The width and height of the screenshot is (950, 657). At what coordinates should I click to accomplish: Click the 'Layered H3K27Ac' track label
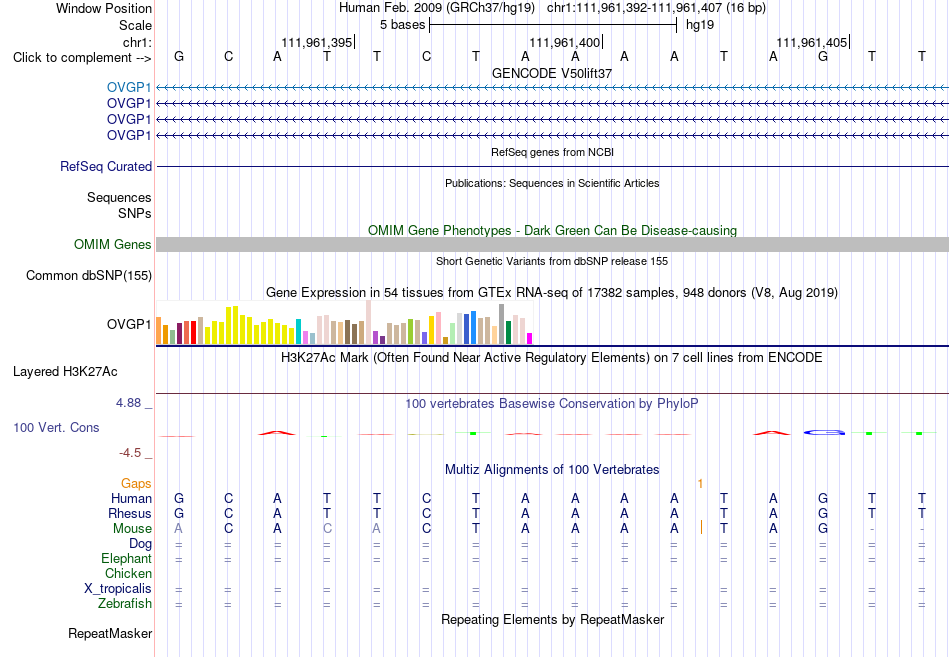point(65,372)
